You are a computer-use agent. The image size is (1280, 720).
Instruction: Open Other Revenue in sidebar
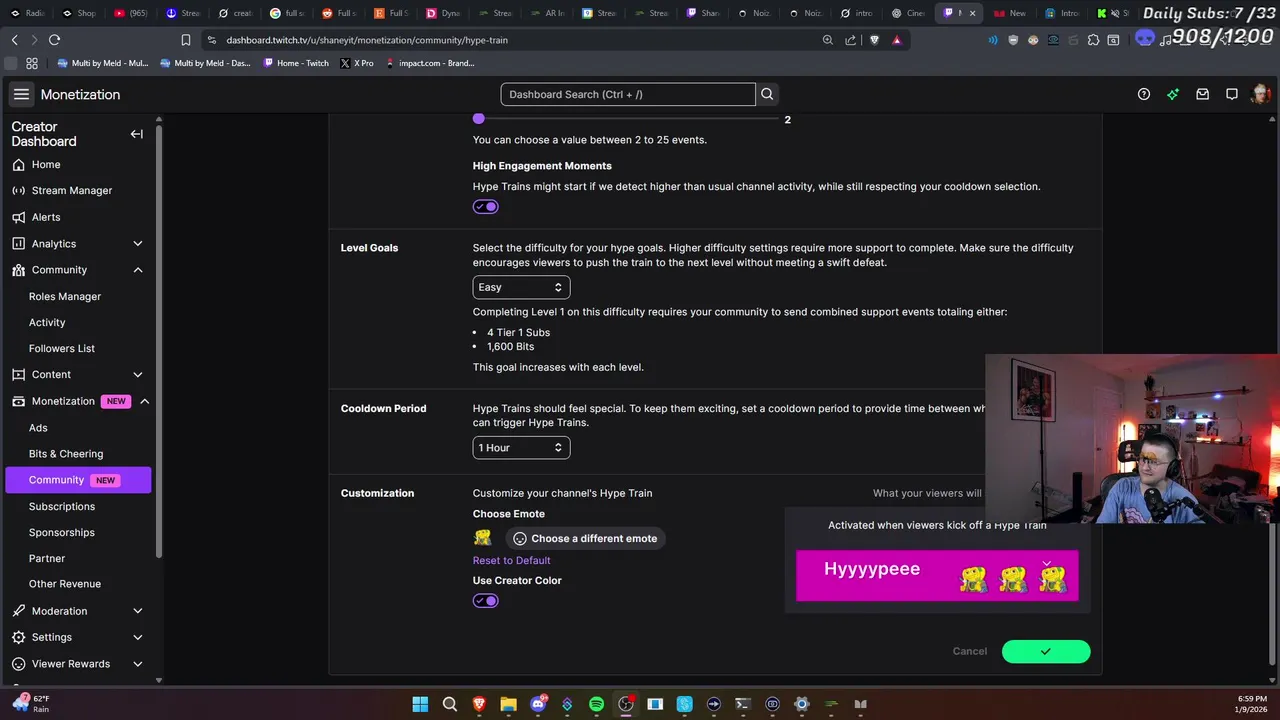(65, 584)
